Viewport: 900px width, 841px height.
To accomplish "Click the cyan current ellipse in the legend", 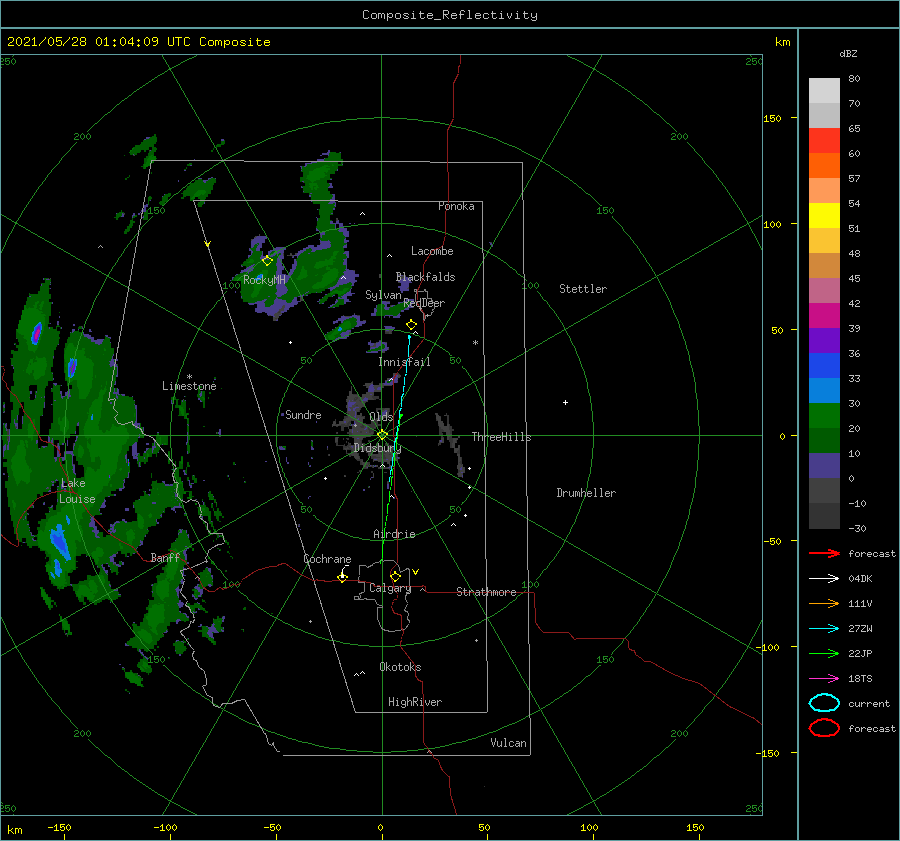I will tap(824, 703).
